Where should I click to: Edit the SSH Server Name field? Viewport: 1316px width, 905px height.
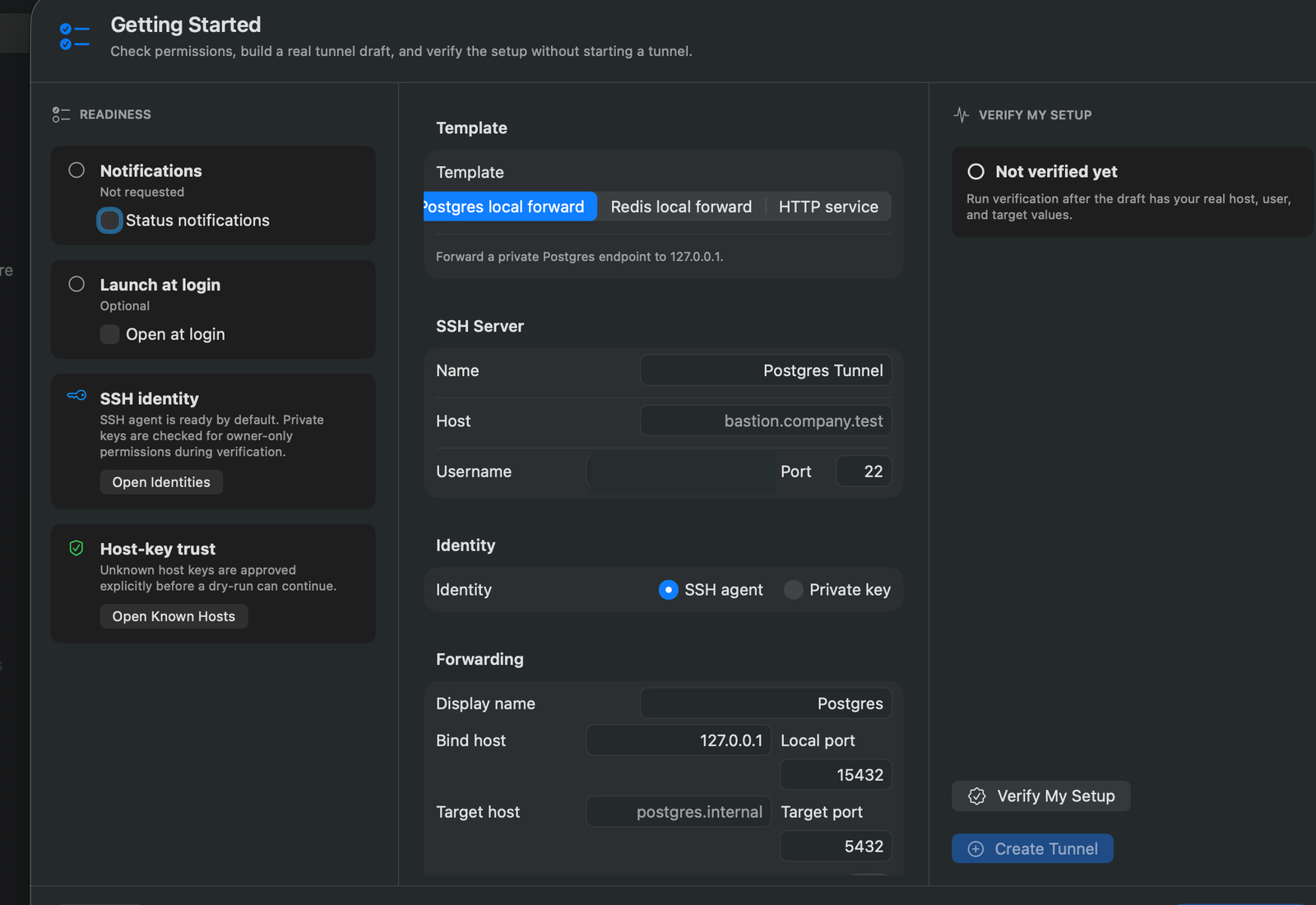pos(766,370)
